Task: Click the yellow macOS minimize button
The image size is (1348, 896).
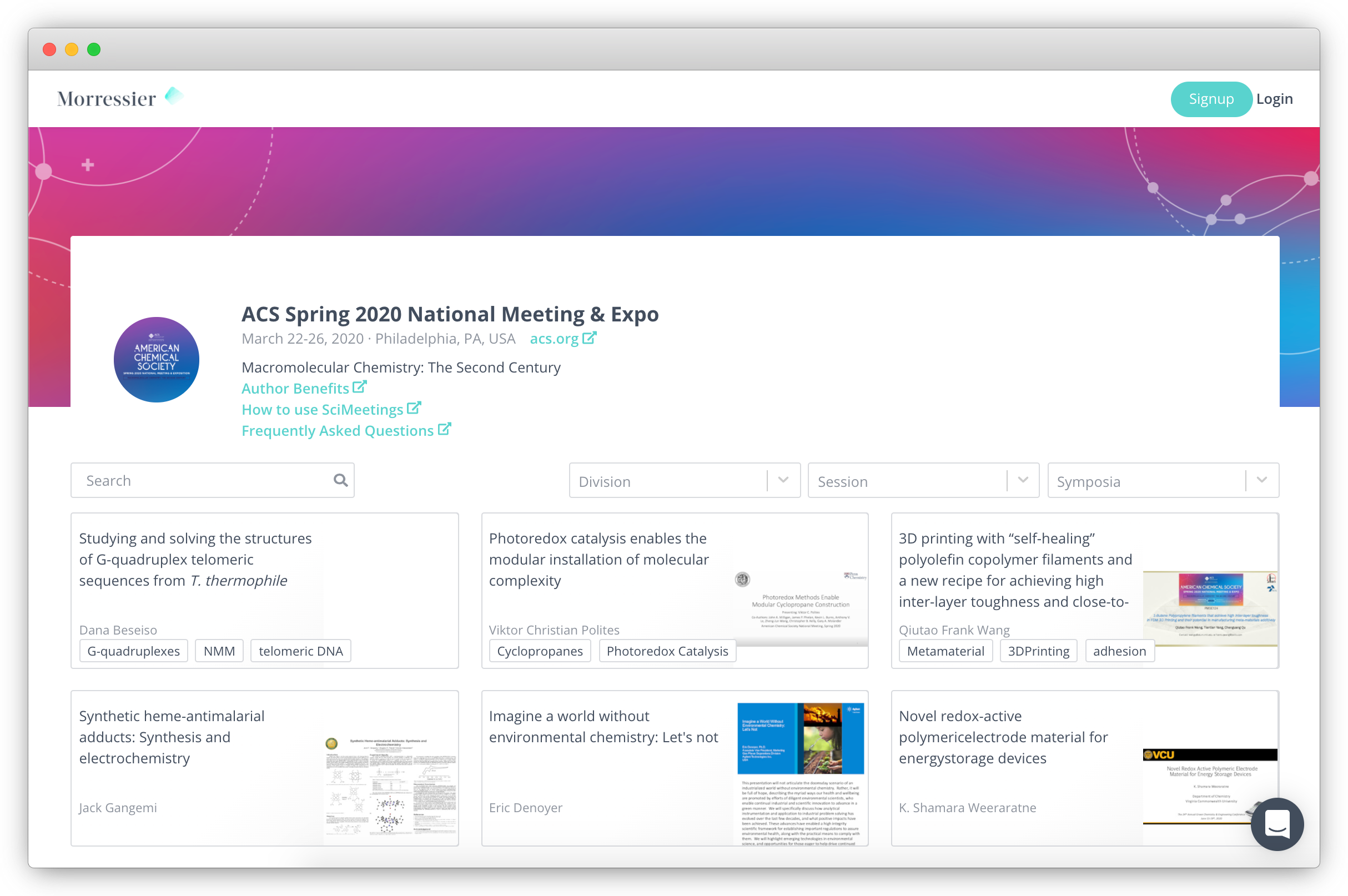Action: point(72,50)
